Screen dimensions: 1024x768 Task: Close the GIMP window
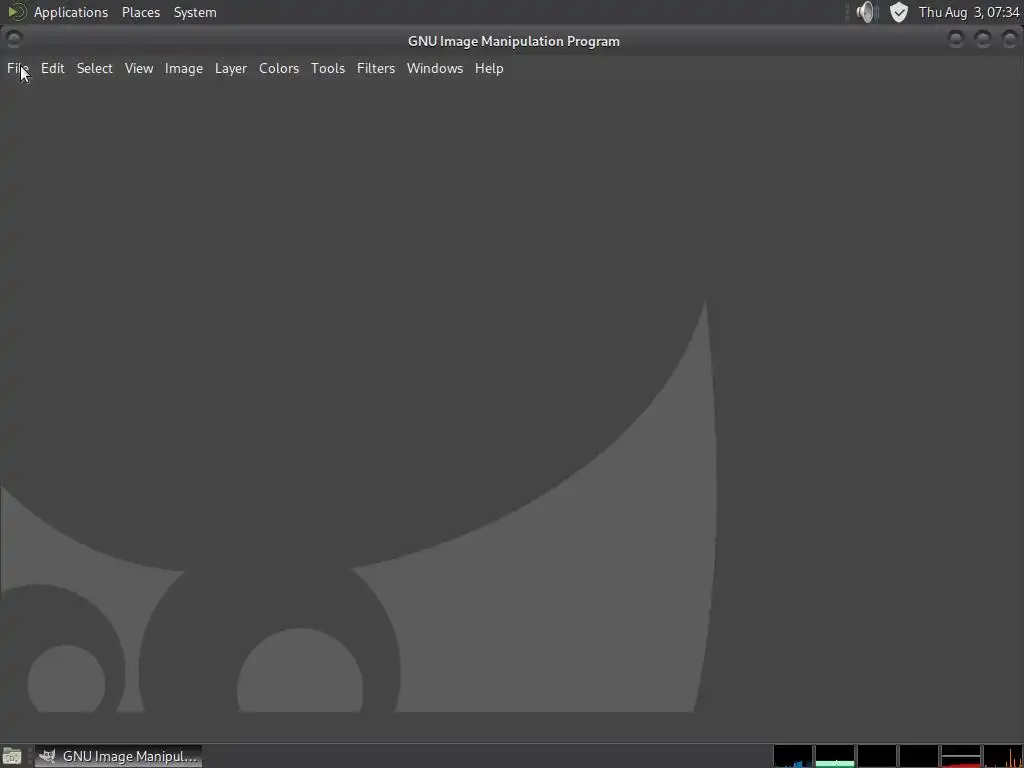[x=1010, y=39]
